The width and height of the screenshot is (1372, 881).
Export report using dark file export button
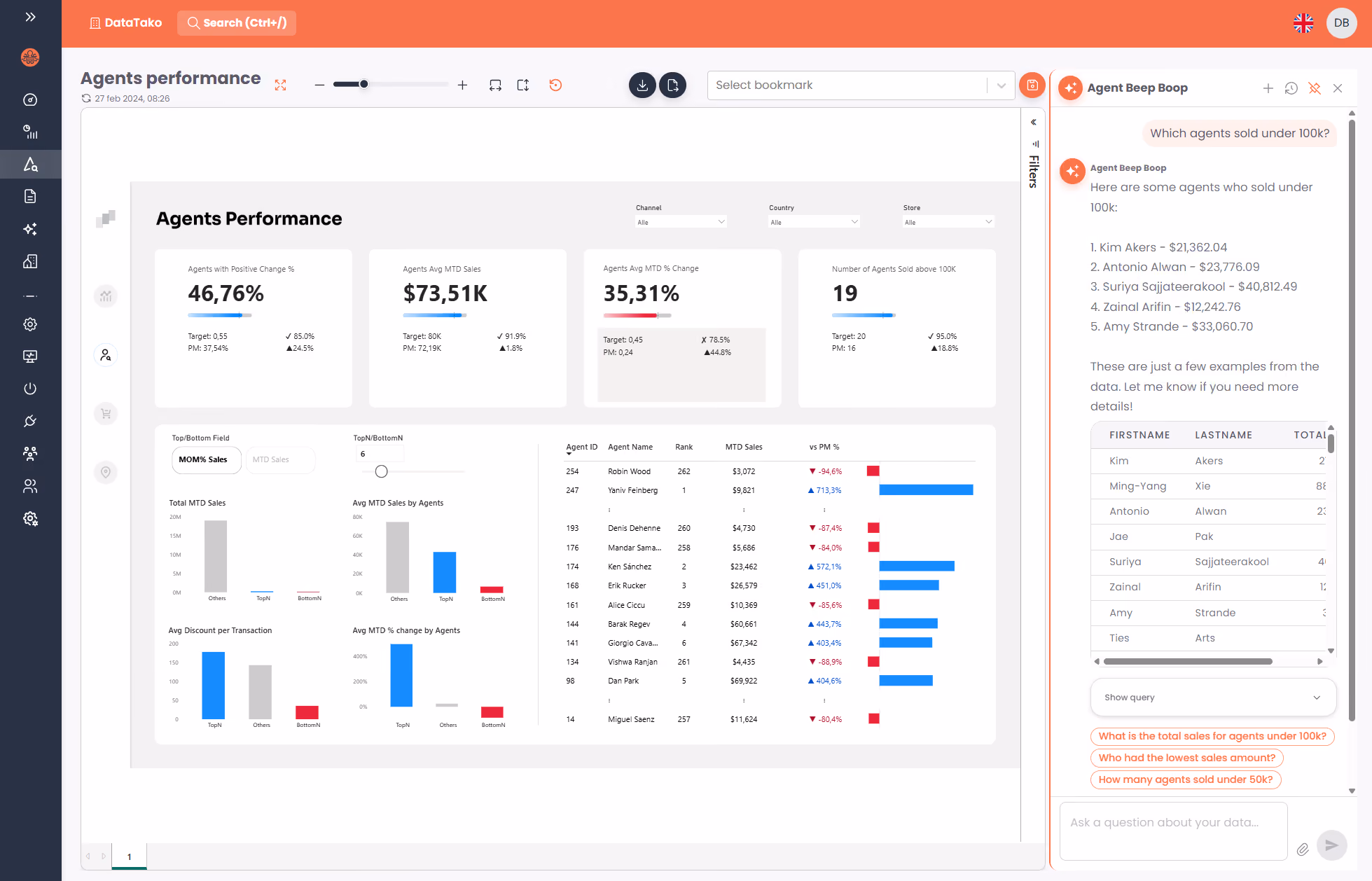[673, 85]
